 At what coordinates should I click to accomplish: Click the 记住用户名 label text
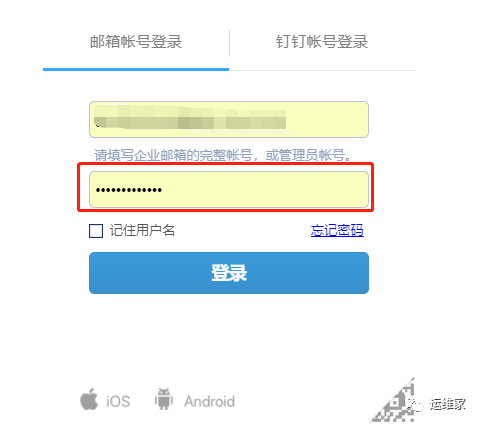[142, 230]
